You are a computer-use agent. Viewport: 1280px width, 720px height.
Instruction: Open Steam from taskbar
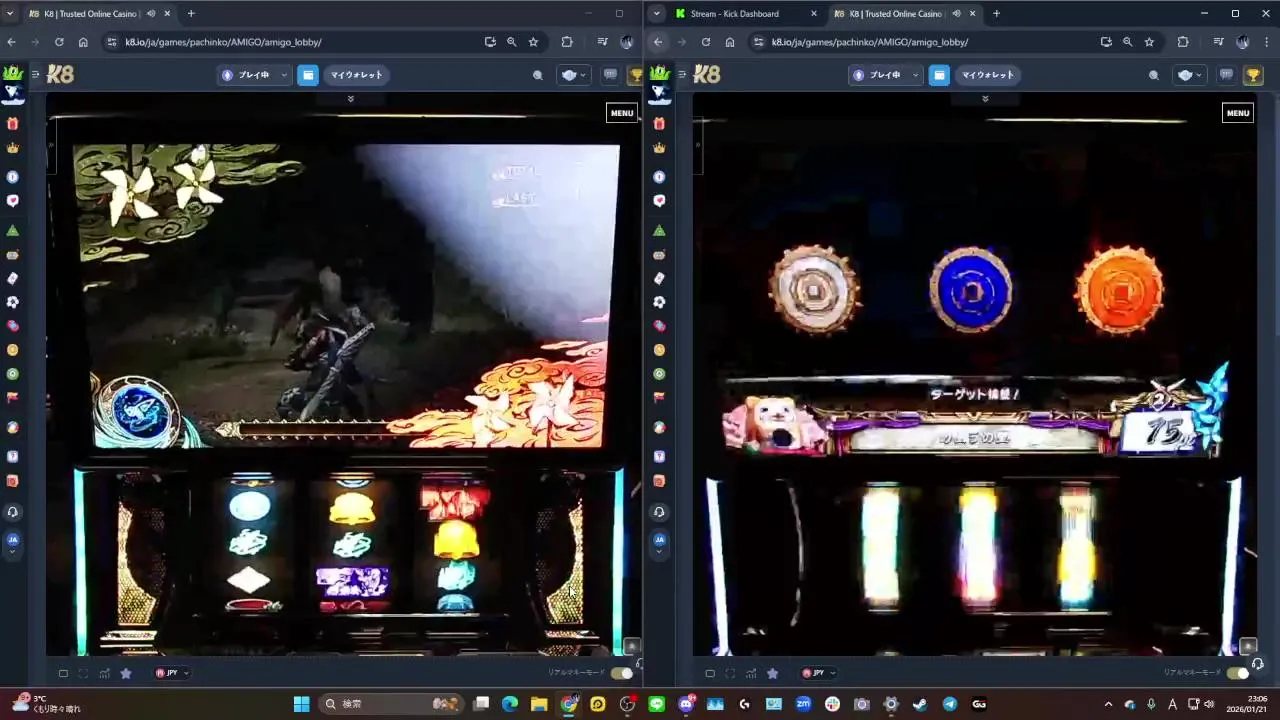tap(919, 704)
